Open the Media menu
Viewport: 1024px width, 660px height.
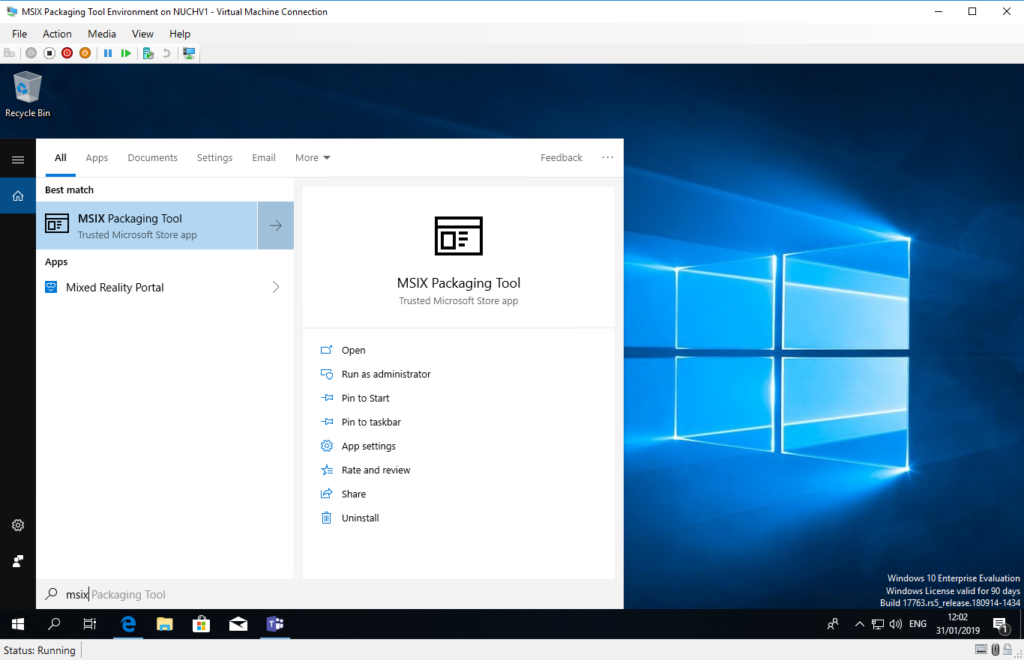click(x=102, y=34)
